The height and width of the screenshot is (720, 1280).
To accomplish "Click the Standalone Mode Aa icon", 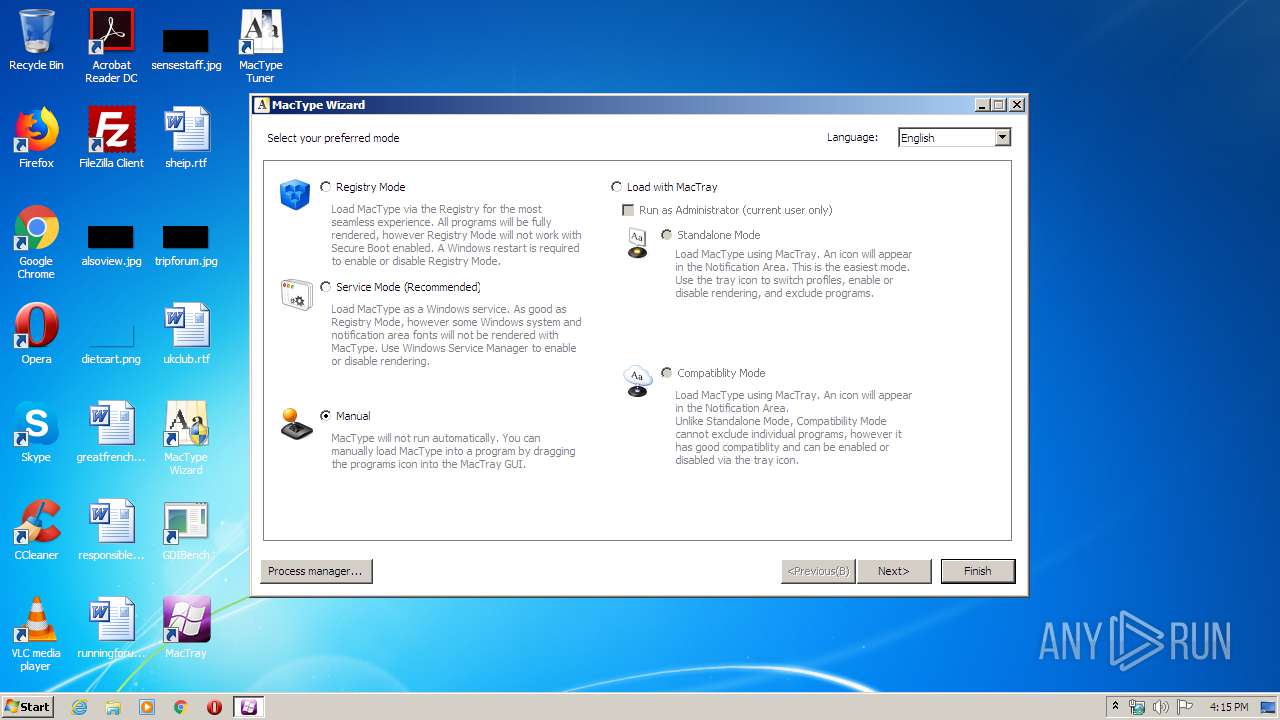I will point(637,243).
